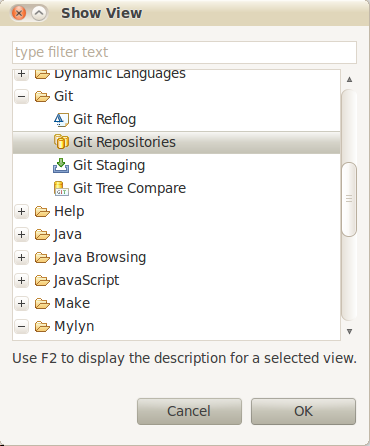This screenshot has width=370, height=446.
Task: Select the Java Browsing label text
Action: [100, 258]
